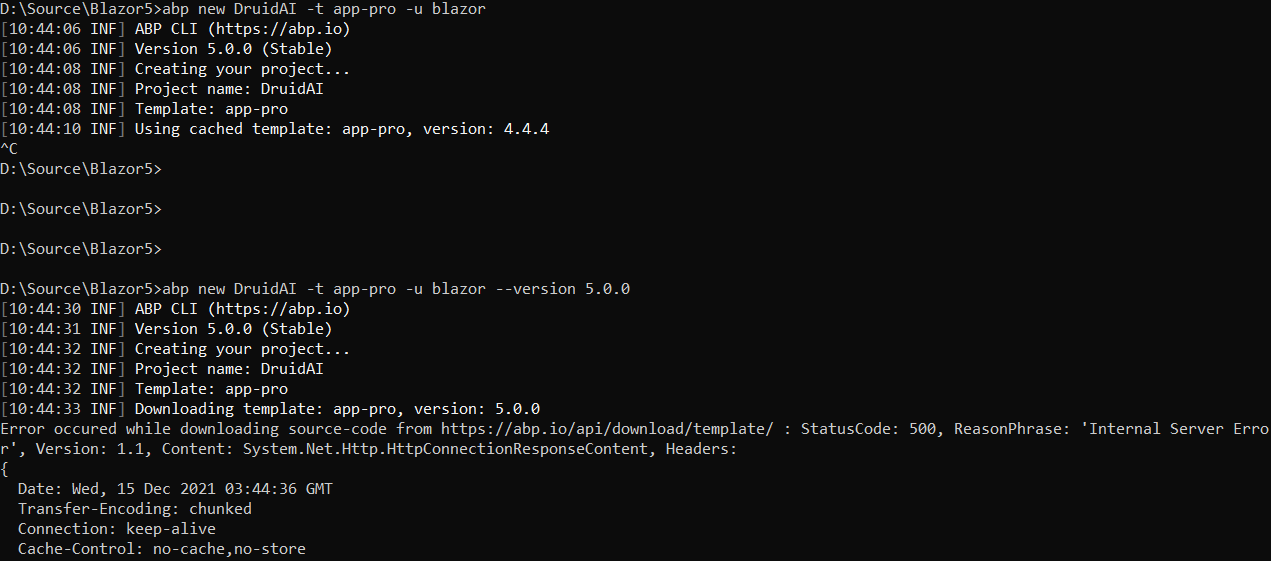Click the ^C interrupt marker
This screenshot has width=1271, height=561.
coord(9,149)
